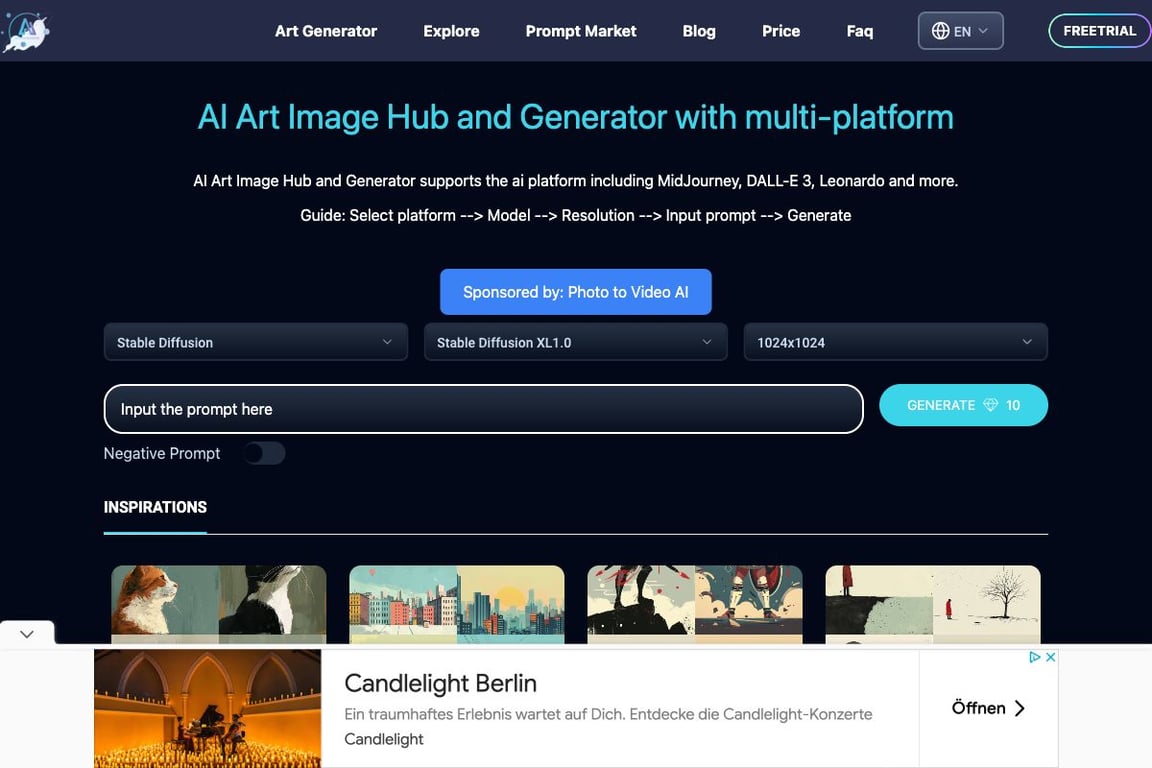The width and height of the screenshot is (1152, 768).
Task: Click the Öffnen ad button
Action: [988, 708]
